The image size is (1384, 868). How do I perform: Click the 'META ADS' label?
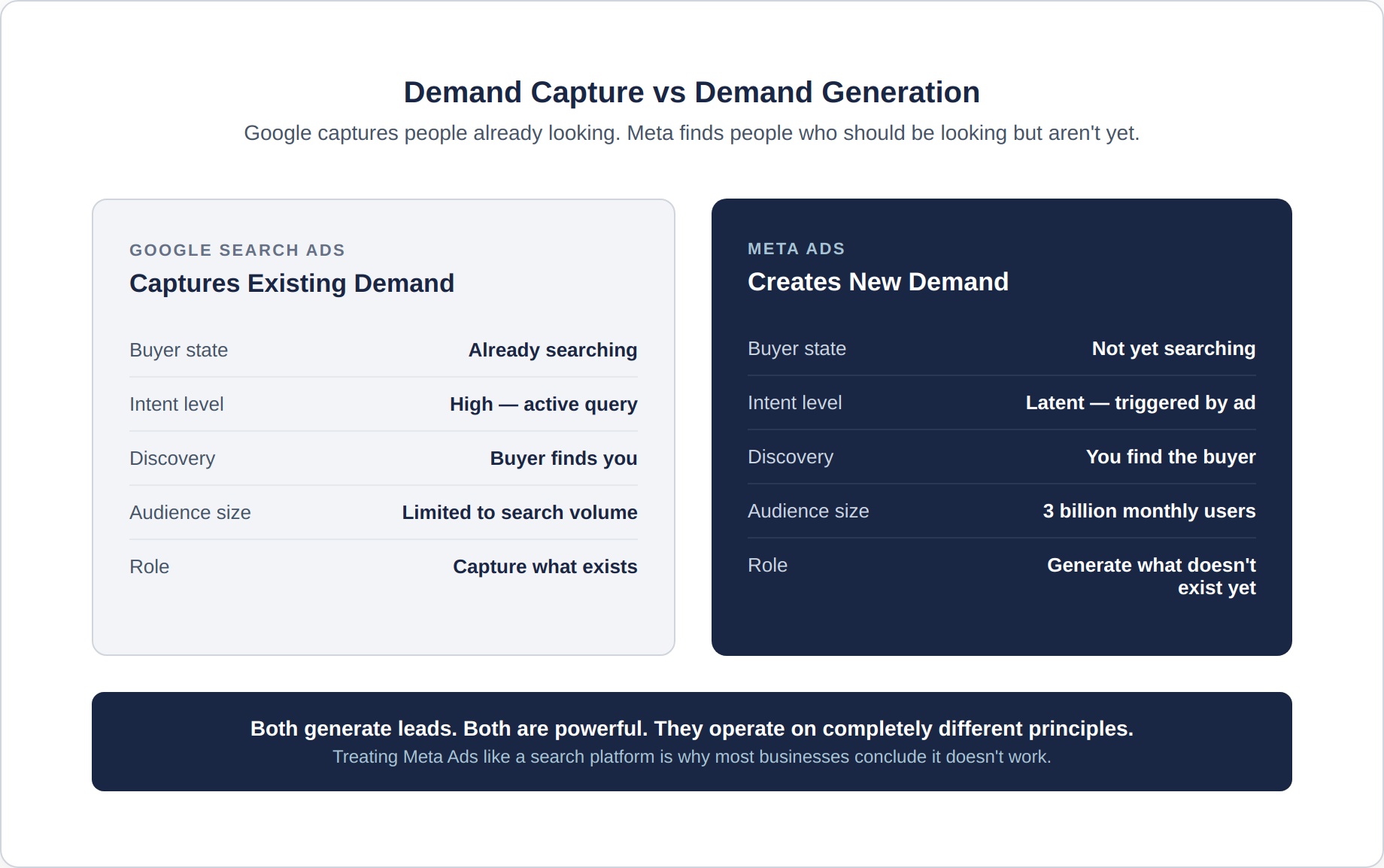796,249
